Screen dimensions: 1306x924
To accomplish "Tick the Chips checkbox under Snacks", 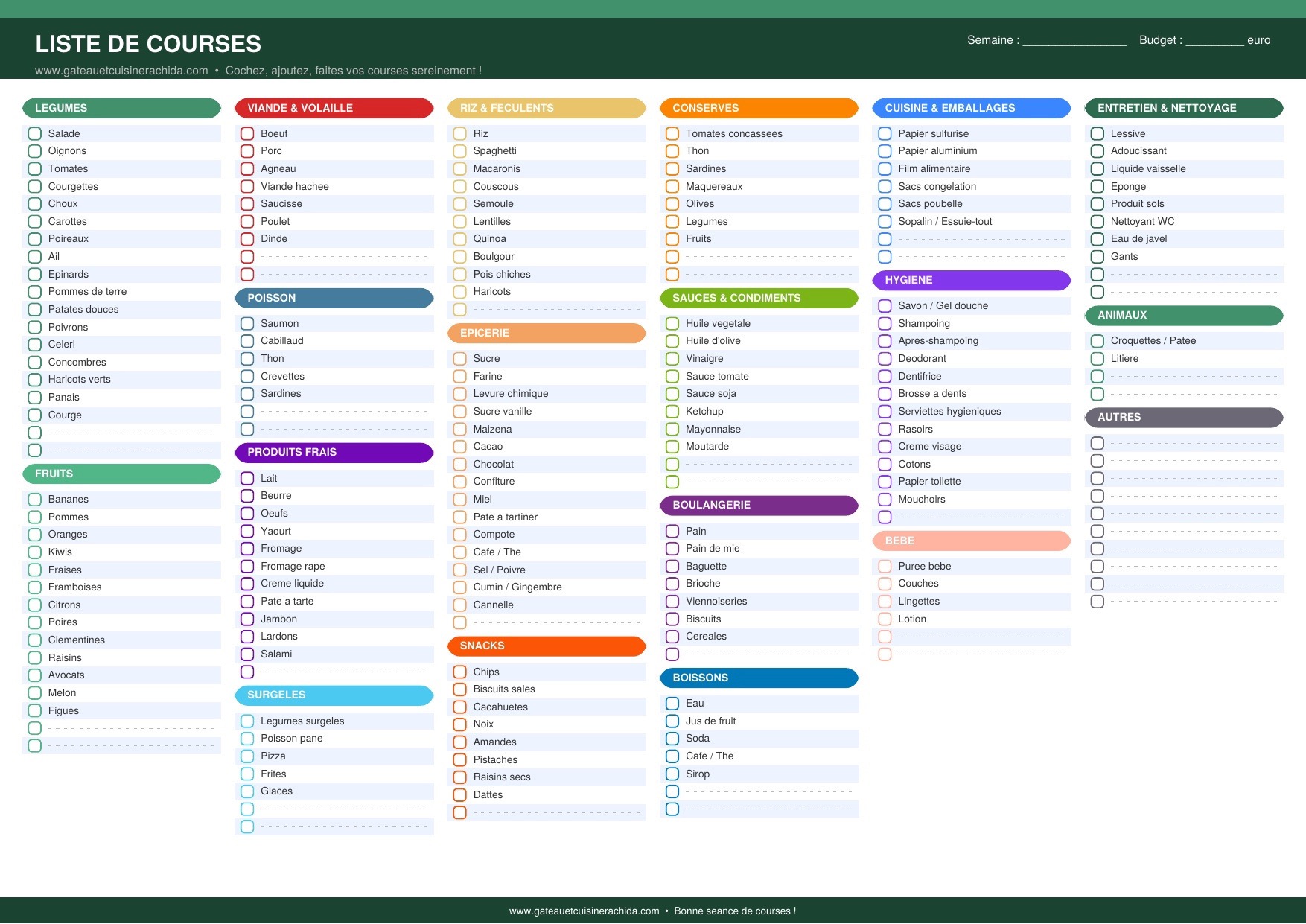I will pos(460,672).
